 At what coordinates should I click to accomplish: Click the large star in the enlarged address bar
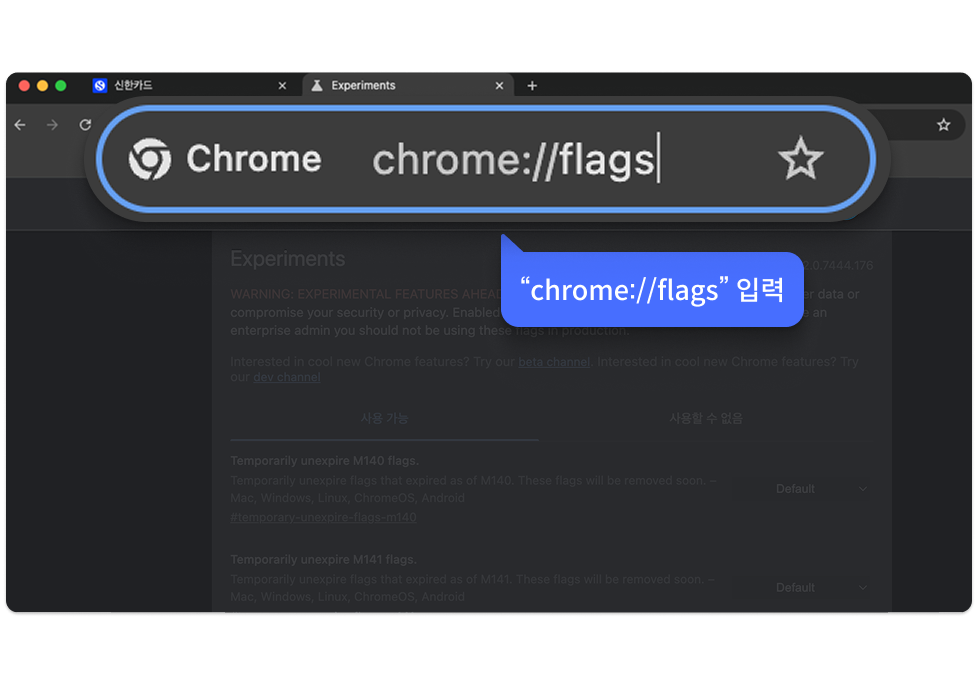(x=800, y=160)
